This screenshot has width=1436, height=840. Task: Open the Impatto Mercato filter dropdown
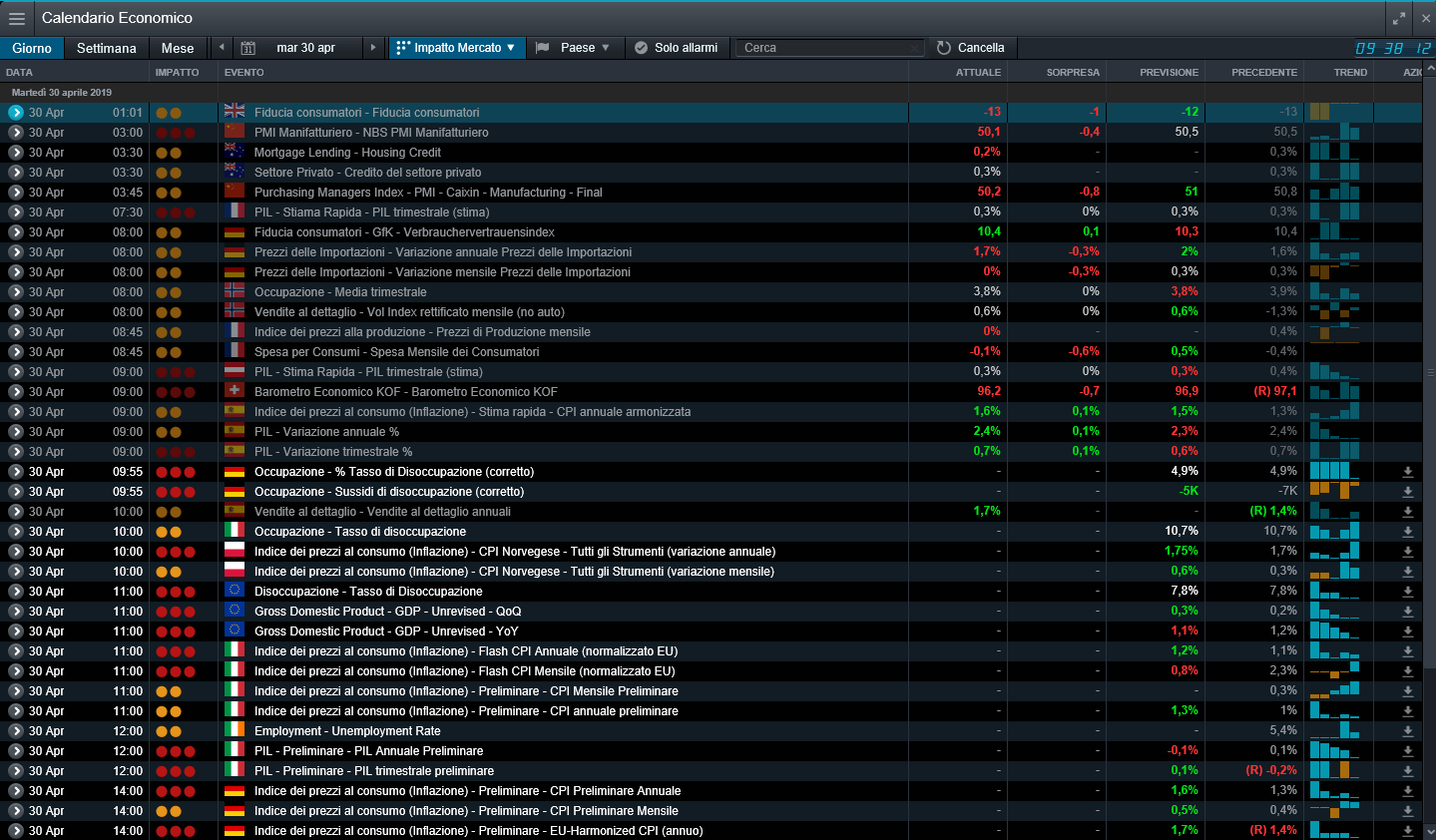click(x=456, y=48)
